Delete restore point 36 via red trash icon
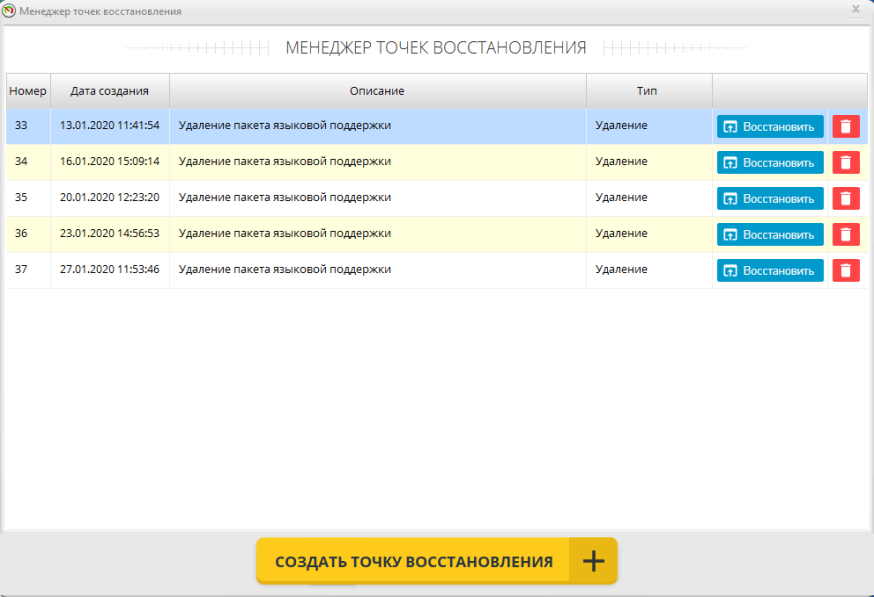 (x=845, y=235)
